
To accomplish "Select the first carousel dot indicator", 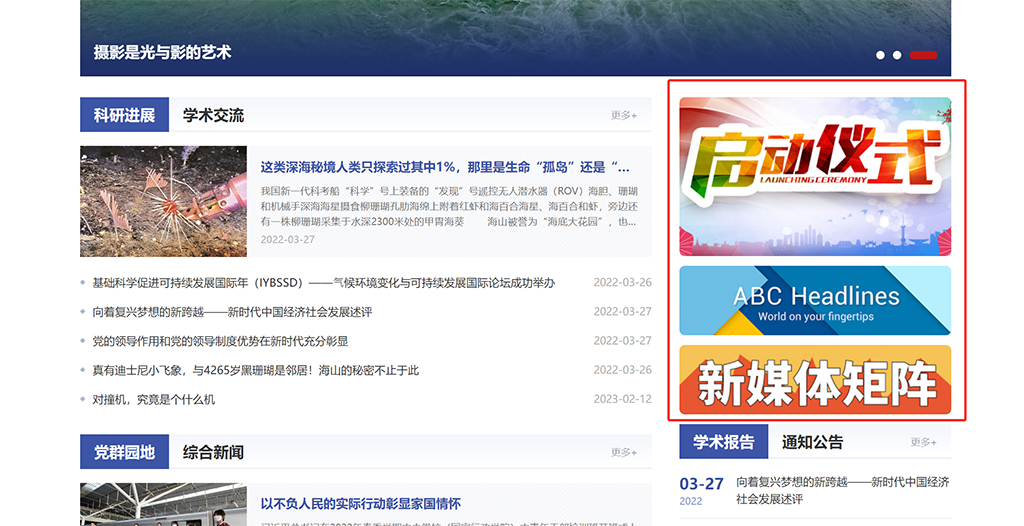I will click(880, 55).
